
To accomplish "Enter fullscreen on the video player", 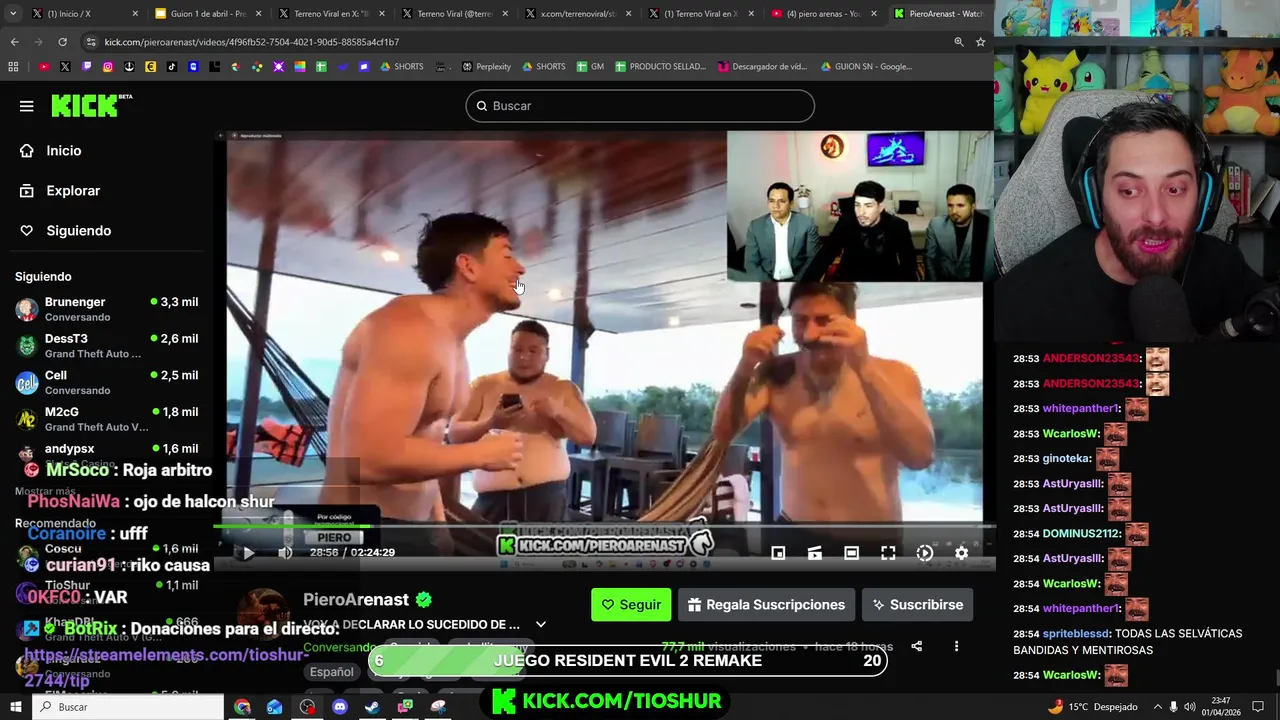I will tap(888, 552).
